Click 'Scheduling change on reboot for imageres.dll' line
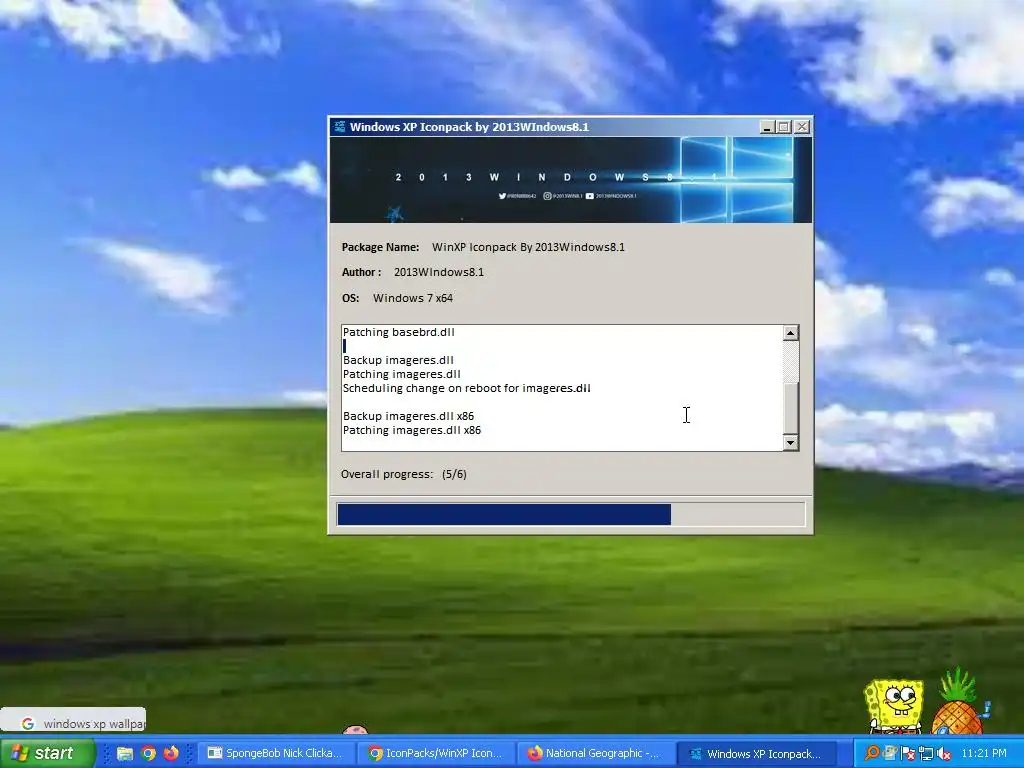 [x=466, y=388]
